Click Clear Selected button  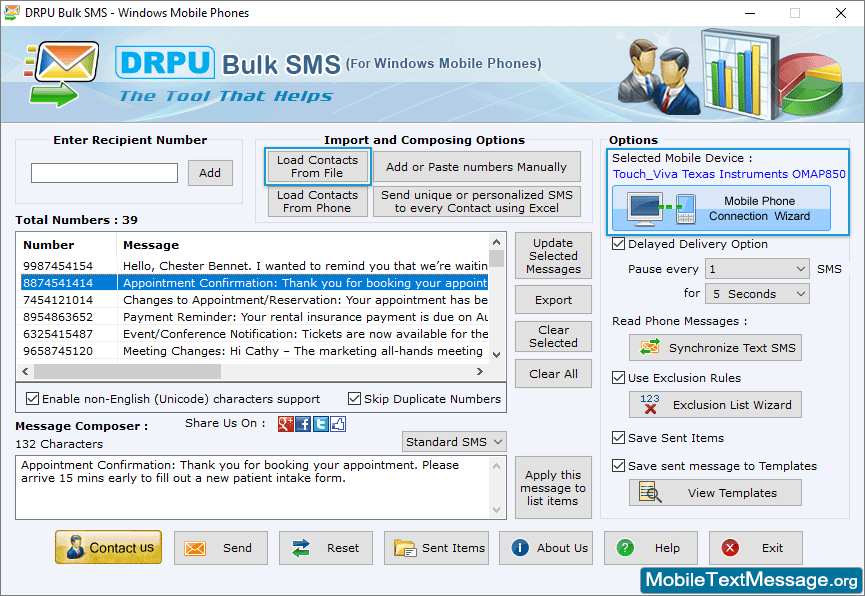point(553,337)
